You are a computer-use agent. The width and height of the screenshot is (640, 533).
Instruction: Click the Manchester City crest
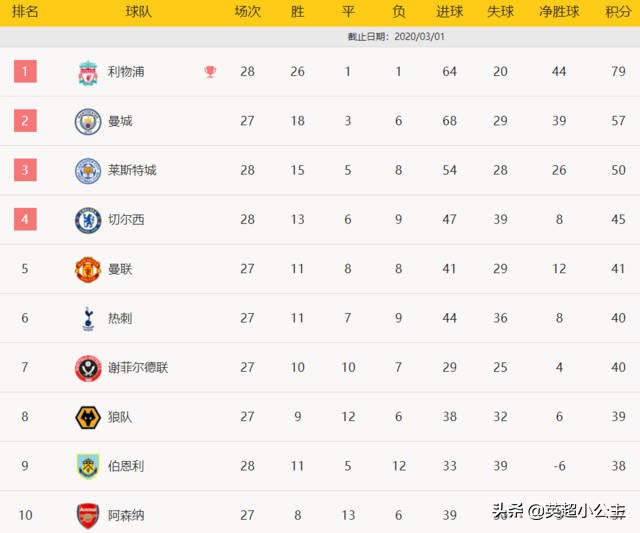pos(88,121)
